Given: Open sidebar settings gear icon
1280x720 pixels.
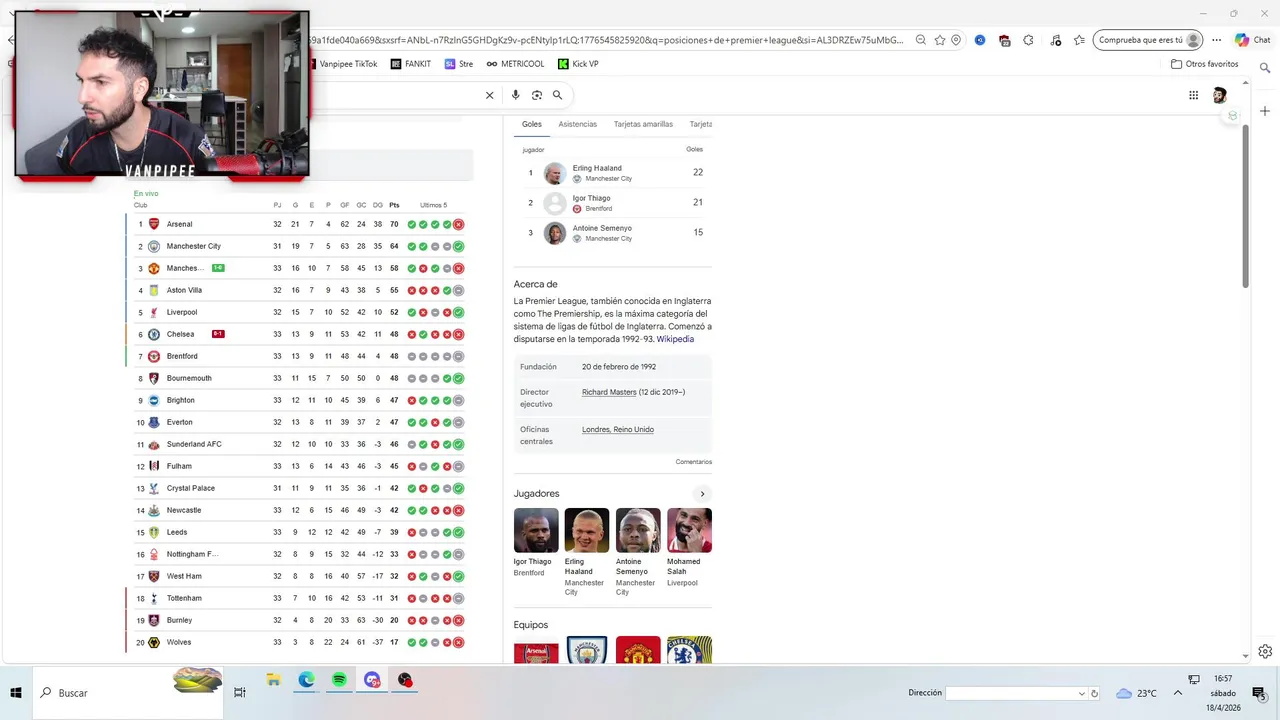Looking at the screenshot, I should 1265,651.
